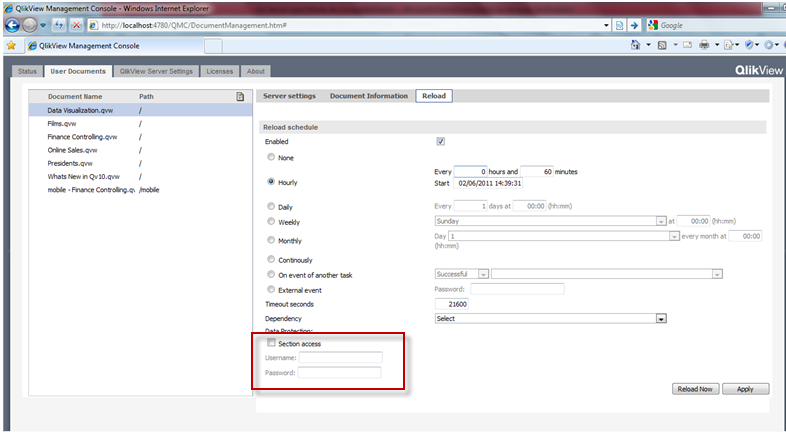Select the Hourly radio button
Screen dimensions: 786x432
pos(271,181)
